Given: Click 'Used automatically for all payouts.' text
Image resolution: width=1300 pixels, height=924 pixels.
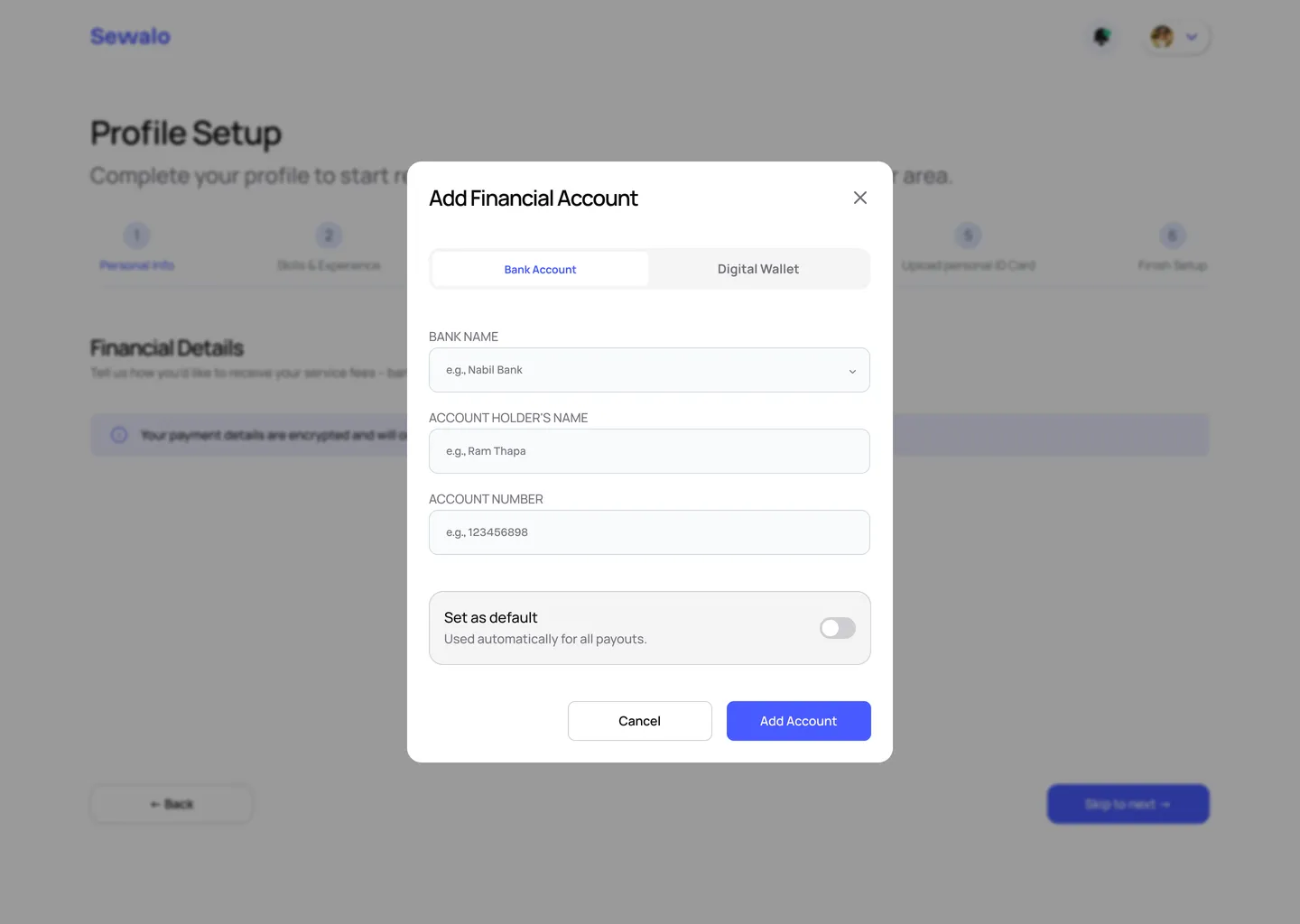Looking at the screenshot, I should 545,639.
